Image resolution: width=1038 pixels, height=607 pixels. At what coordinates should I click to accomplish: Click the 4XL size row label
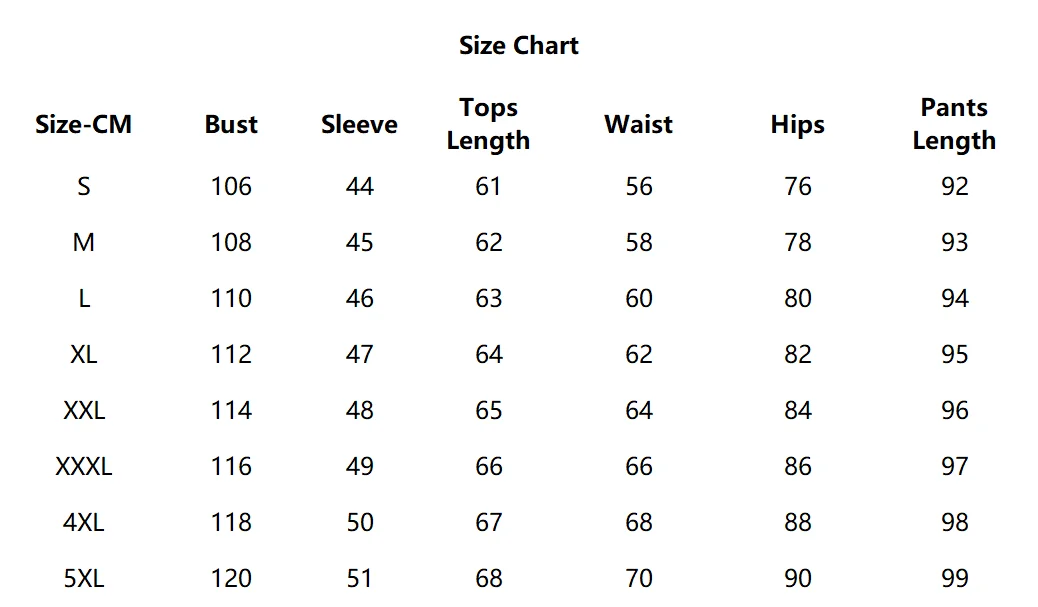pos(84,523)
